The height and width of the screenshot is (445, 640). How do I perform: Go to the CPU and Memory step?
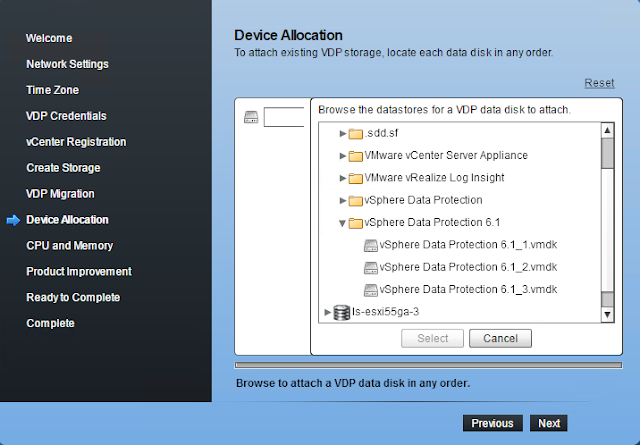point(69,246)
